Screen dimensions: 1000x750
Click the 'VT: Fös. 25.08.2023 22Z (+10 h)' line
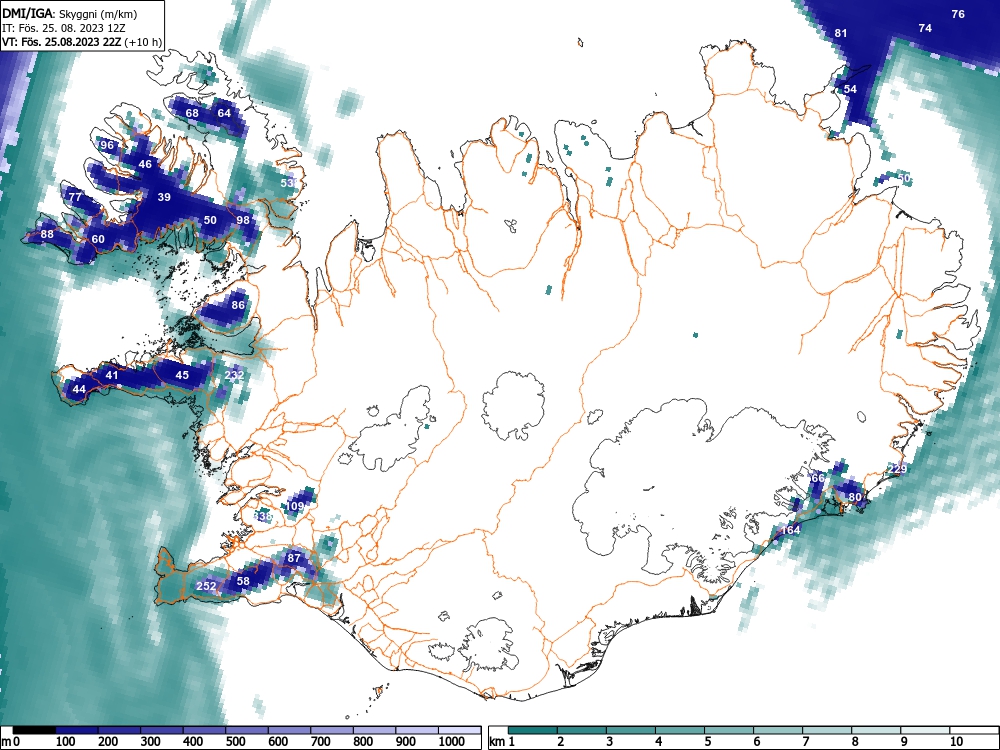pyautogui.click(x=82, y=42)
